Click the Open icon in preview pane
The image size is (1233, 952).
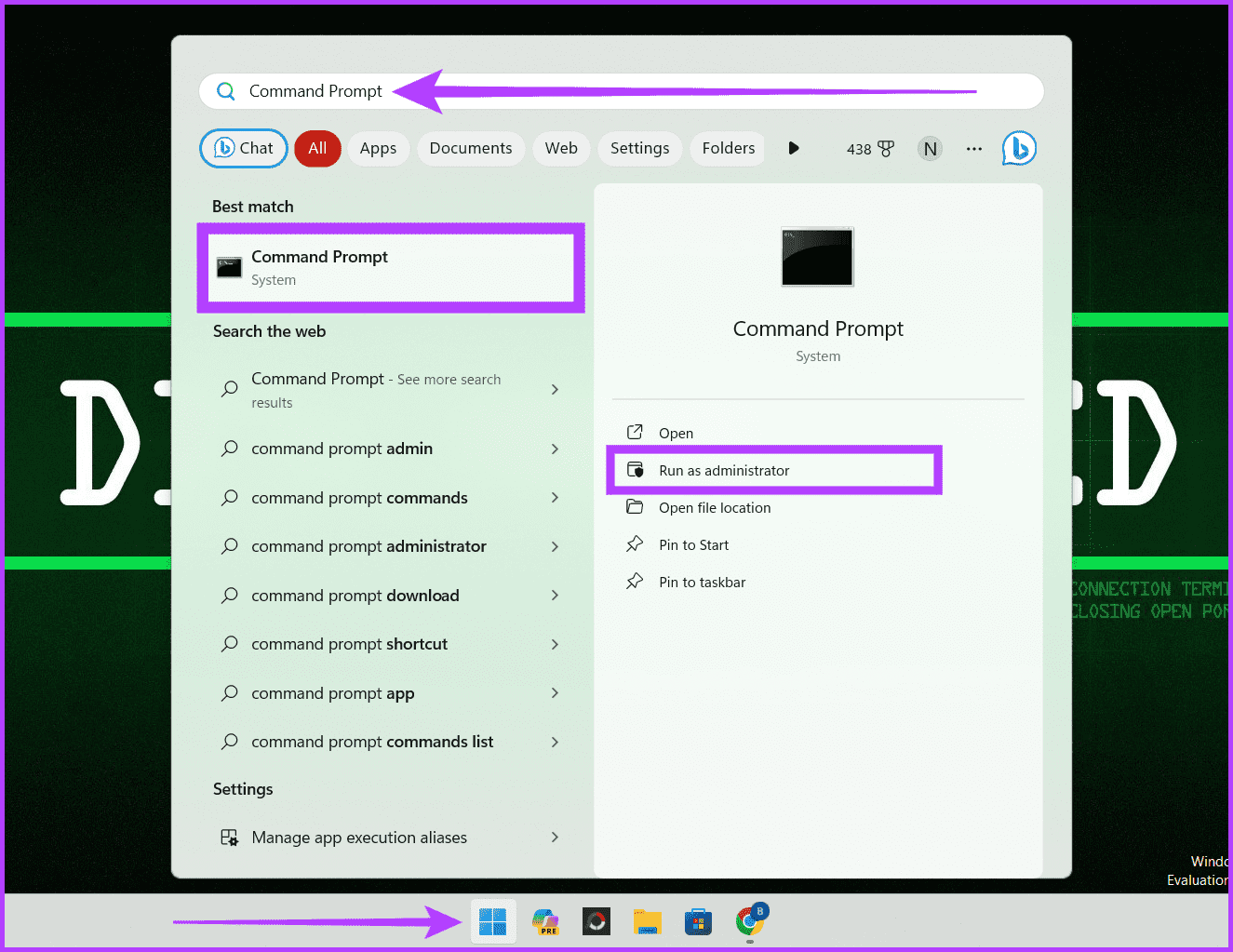635,432
